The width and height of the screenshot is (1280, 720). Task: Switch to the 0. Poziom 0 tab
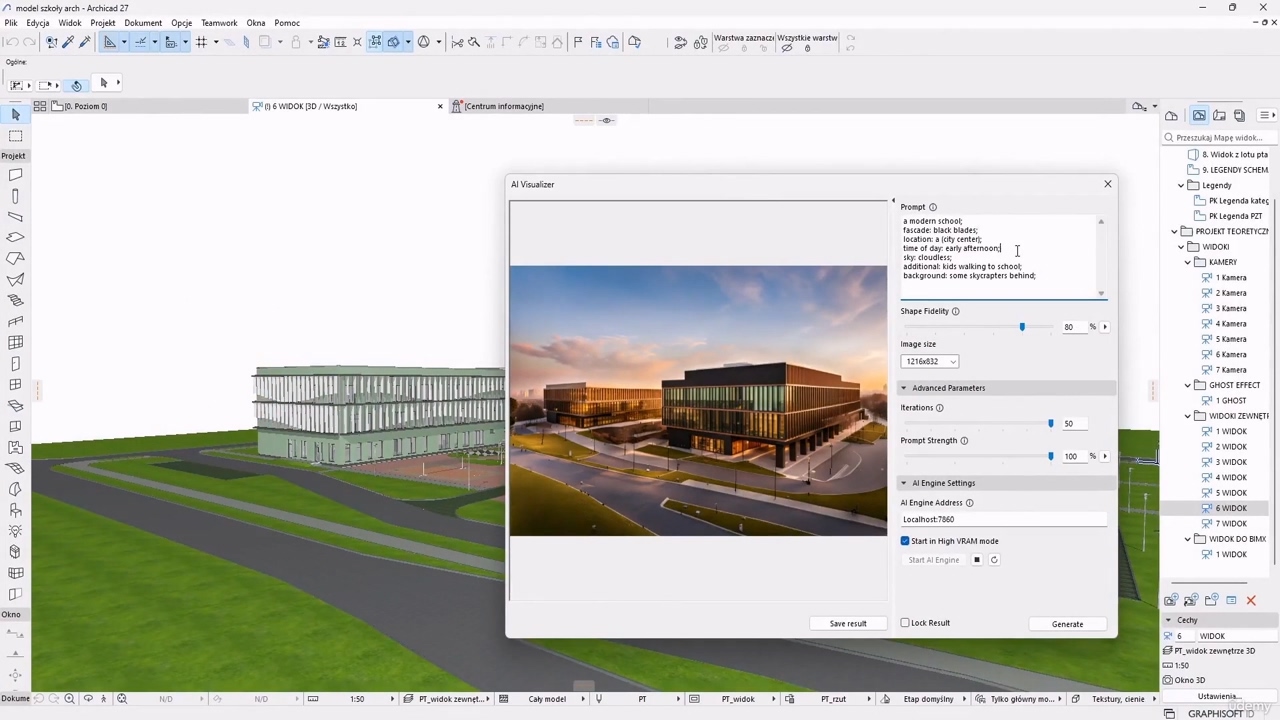point(85,106)
